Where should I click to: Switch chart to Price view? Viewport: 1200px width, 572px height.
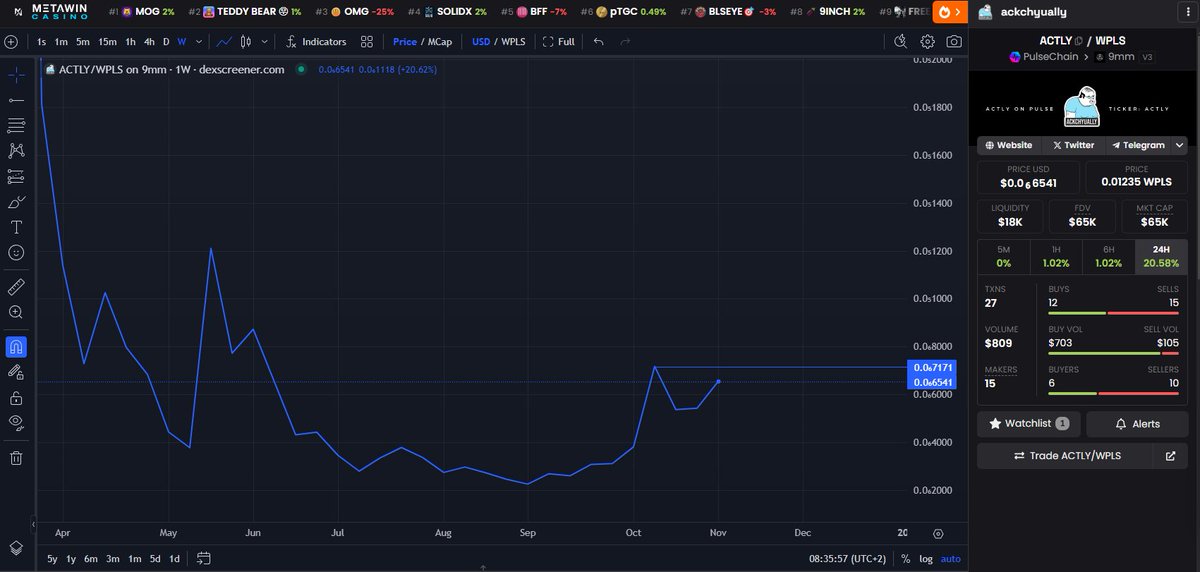[405, 42]
